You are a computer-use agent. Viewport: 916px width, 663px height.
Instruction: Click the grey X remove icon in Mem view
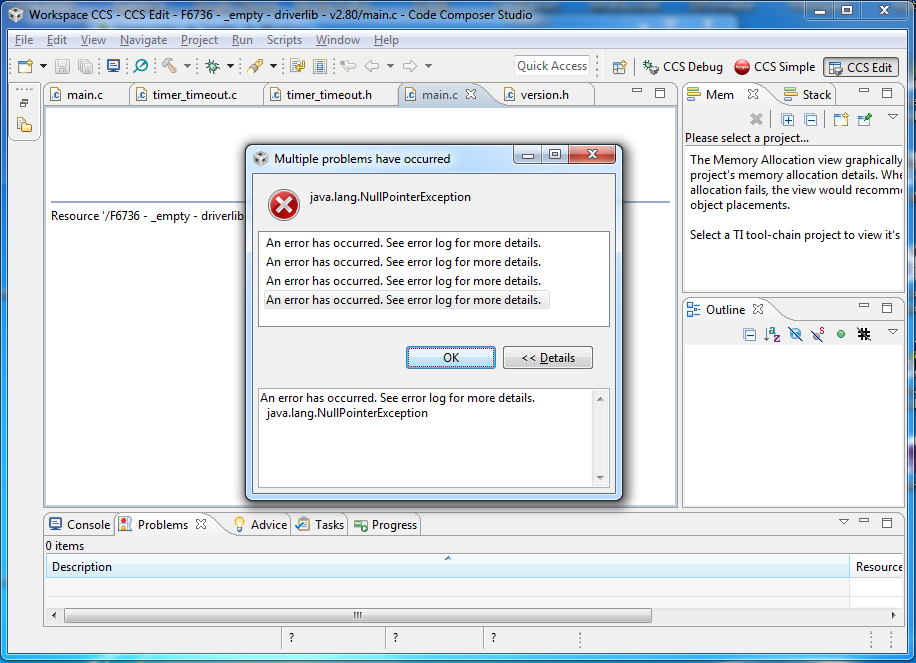tap(757, 119)
